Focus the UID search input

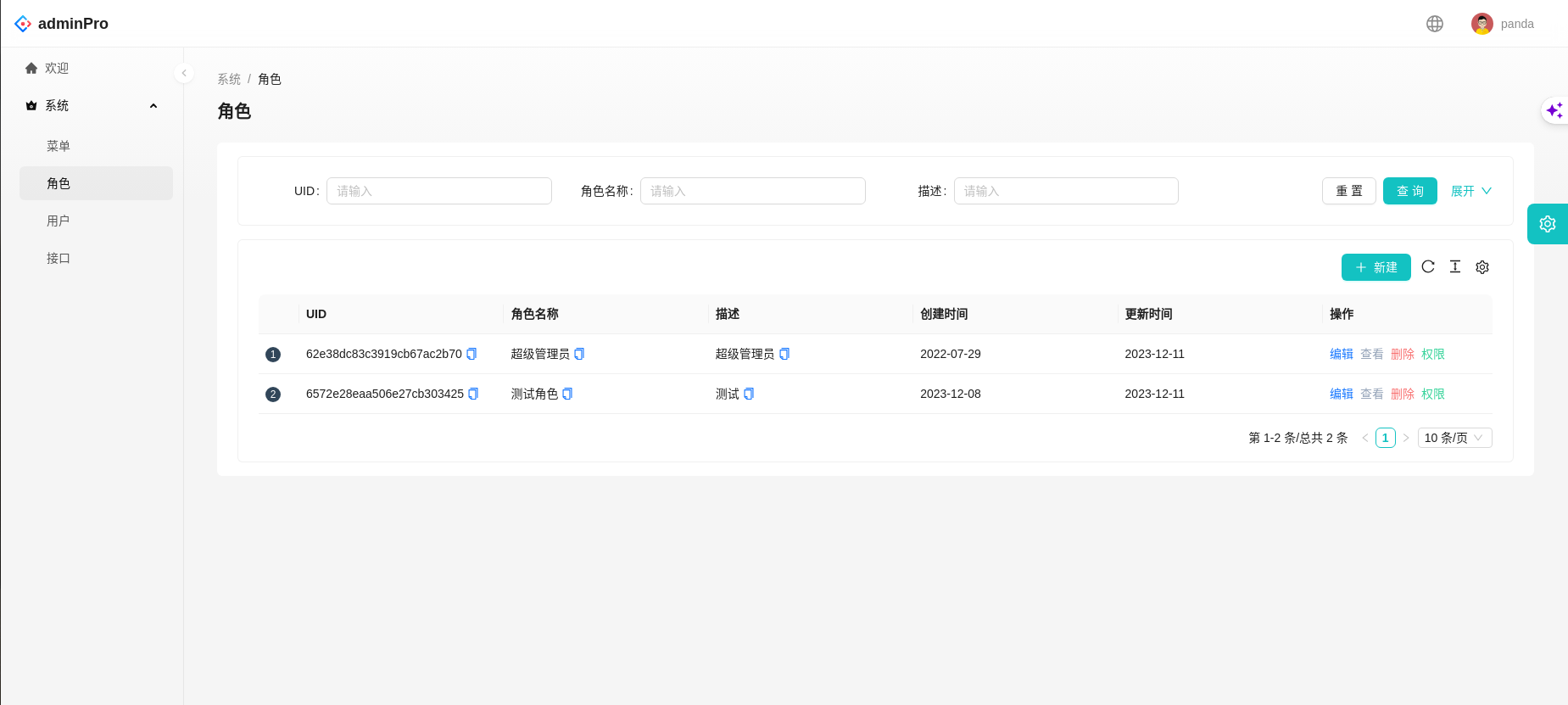439,191
